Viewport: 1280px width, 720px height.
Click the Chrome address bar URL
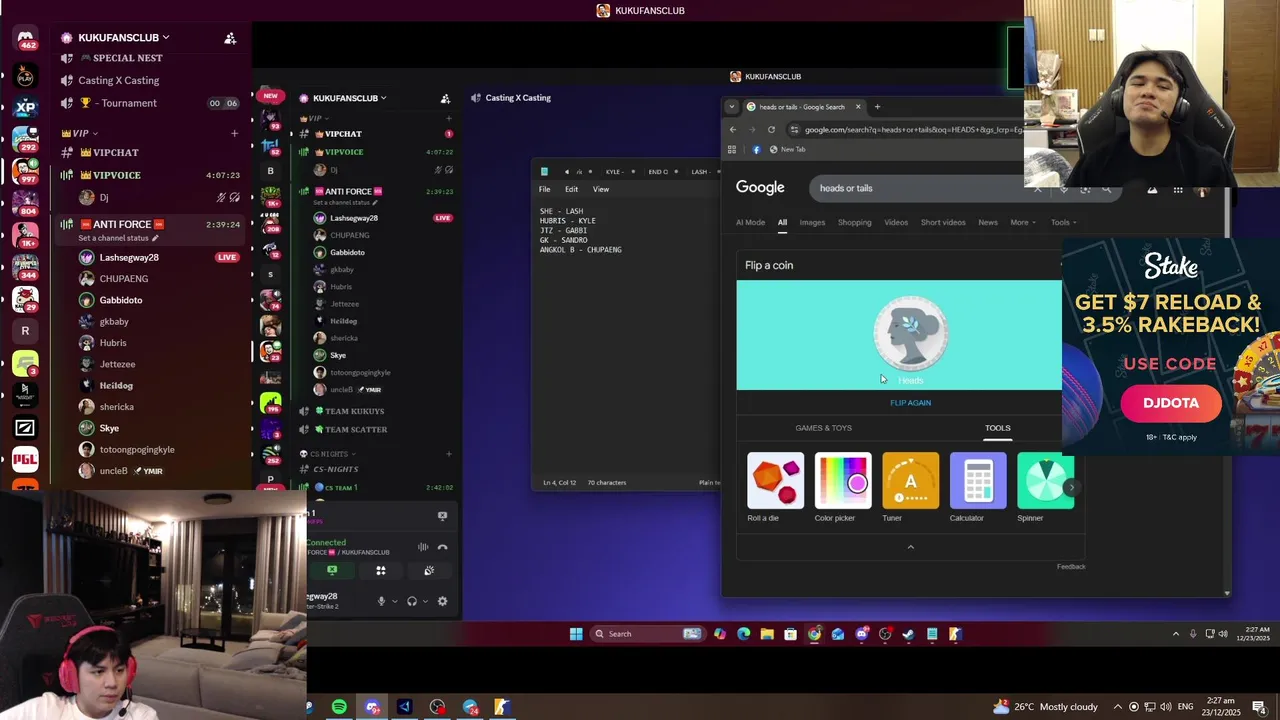pos(913,129)
